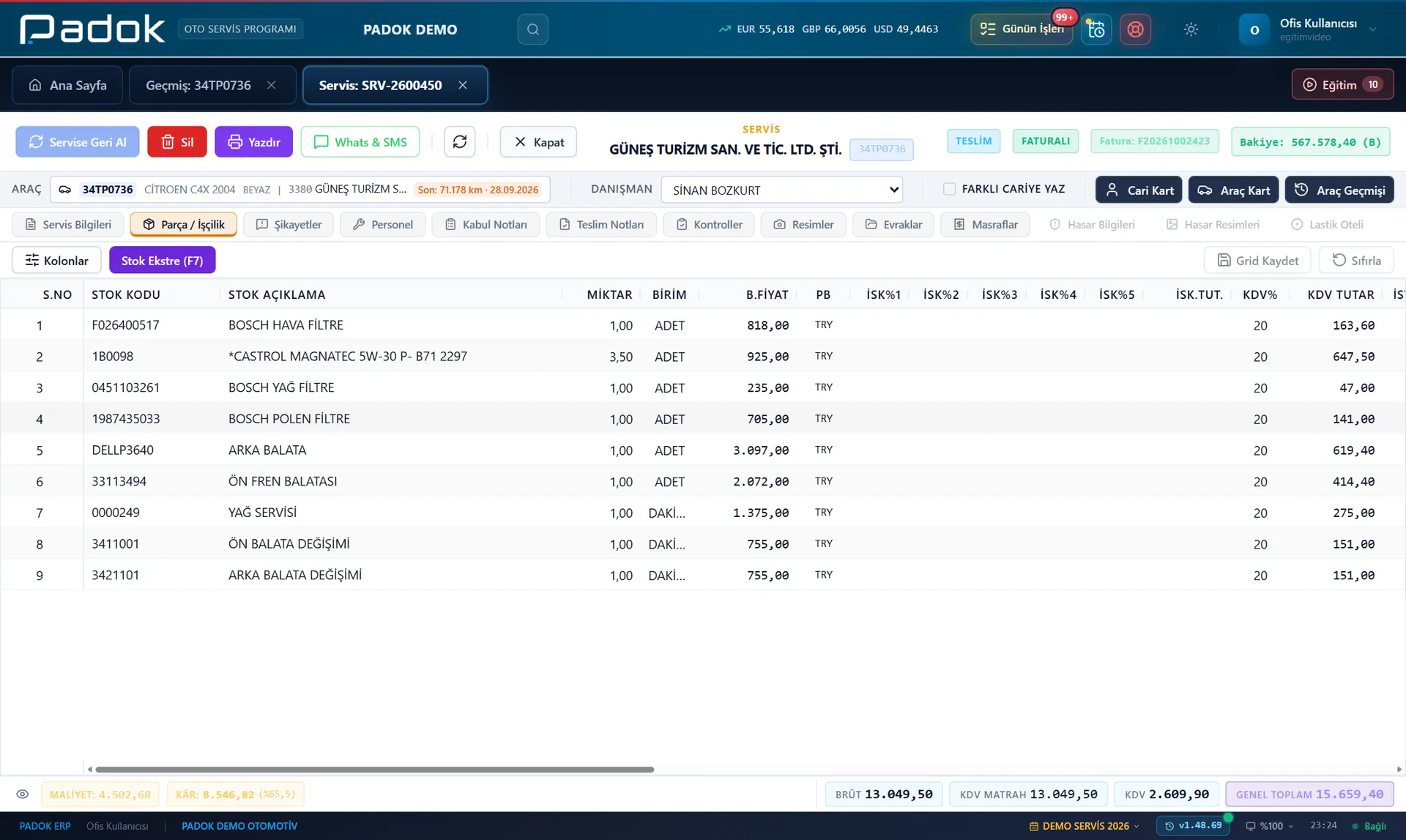The image size is (1406, 840).
Task: Click the refresh icon button
Action: pyautogui.click(x=460, y=142)
